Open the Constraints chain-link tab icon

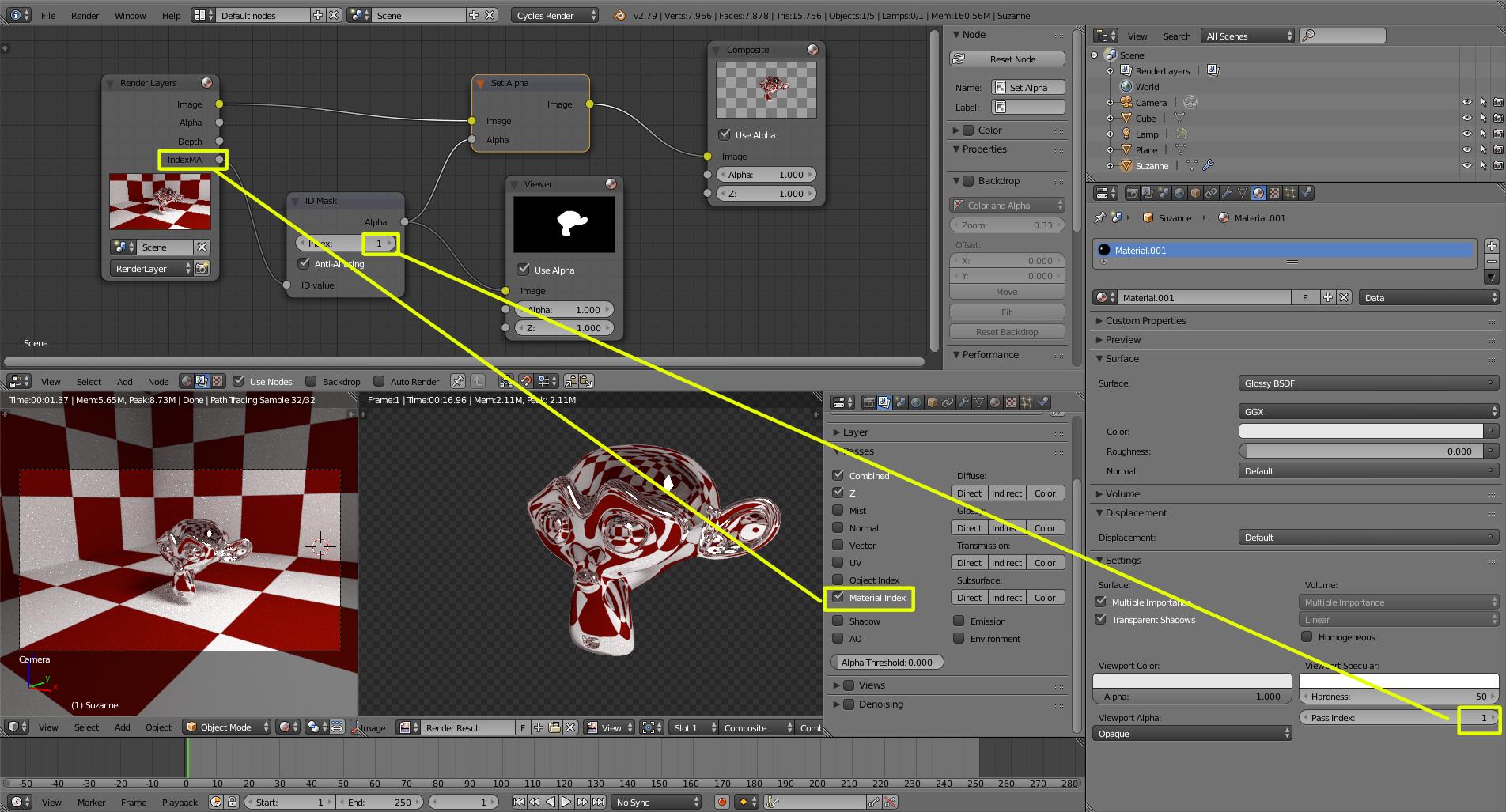click(1211, 193)
